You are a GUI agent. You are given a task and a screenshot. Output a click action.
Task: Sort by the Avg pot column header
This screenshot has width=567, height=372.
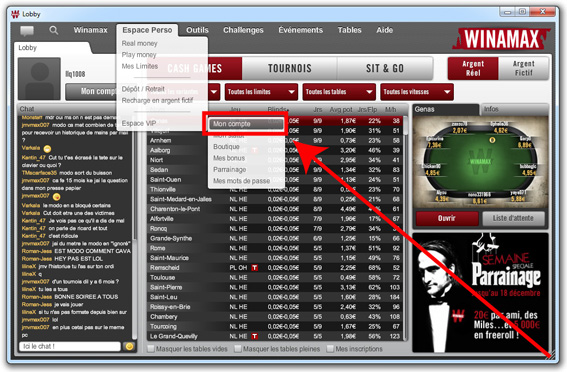pyautogui.click(x=340, y=110)
